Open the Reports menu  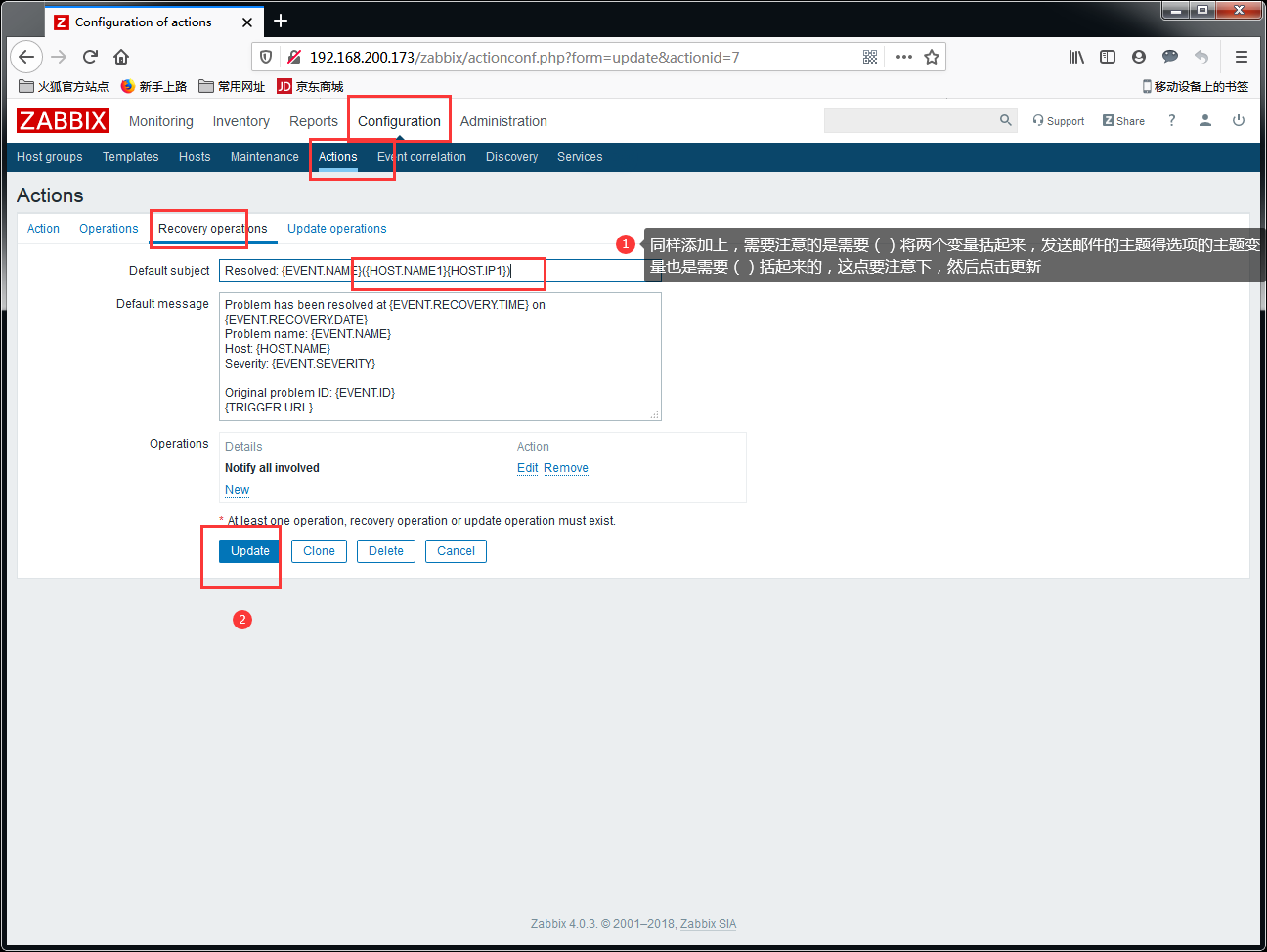click(314, 121)
